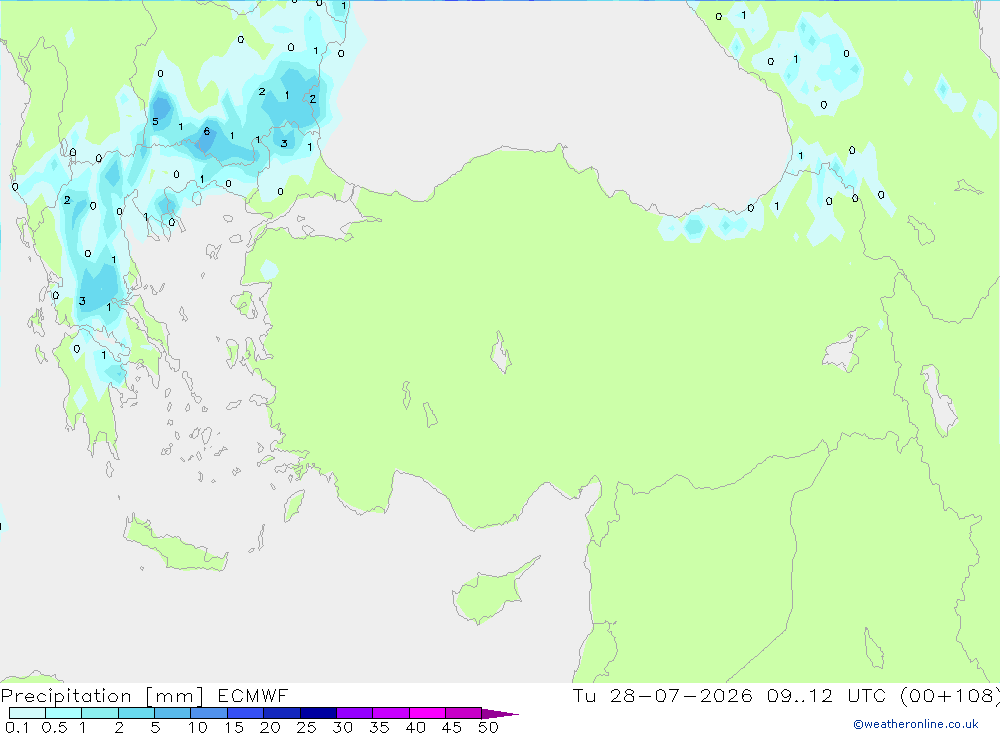Click the "10" legend scale label
This screenshot has height=733, width=1000.
[198, 727]
